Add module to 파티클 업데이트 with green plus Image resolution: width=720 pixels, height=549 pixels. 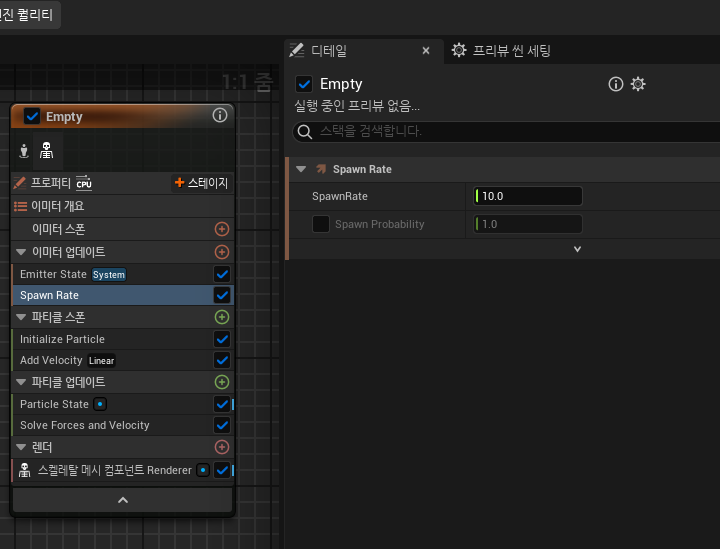222,382
